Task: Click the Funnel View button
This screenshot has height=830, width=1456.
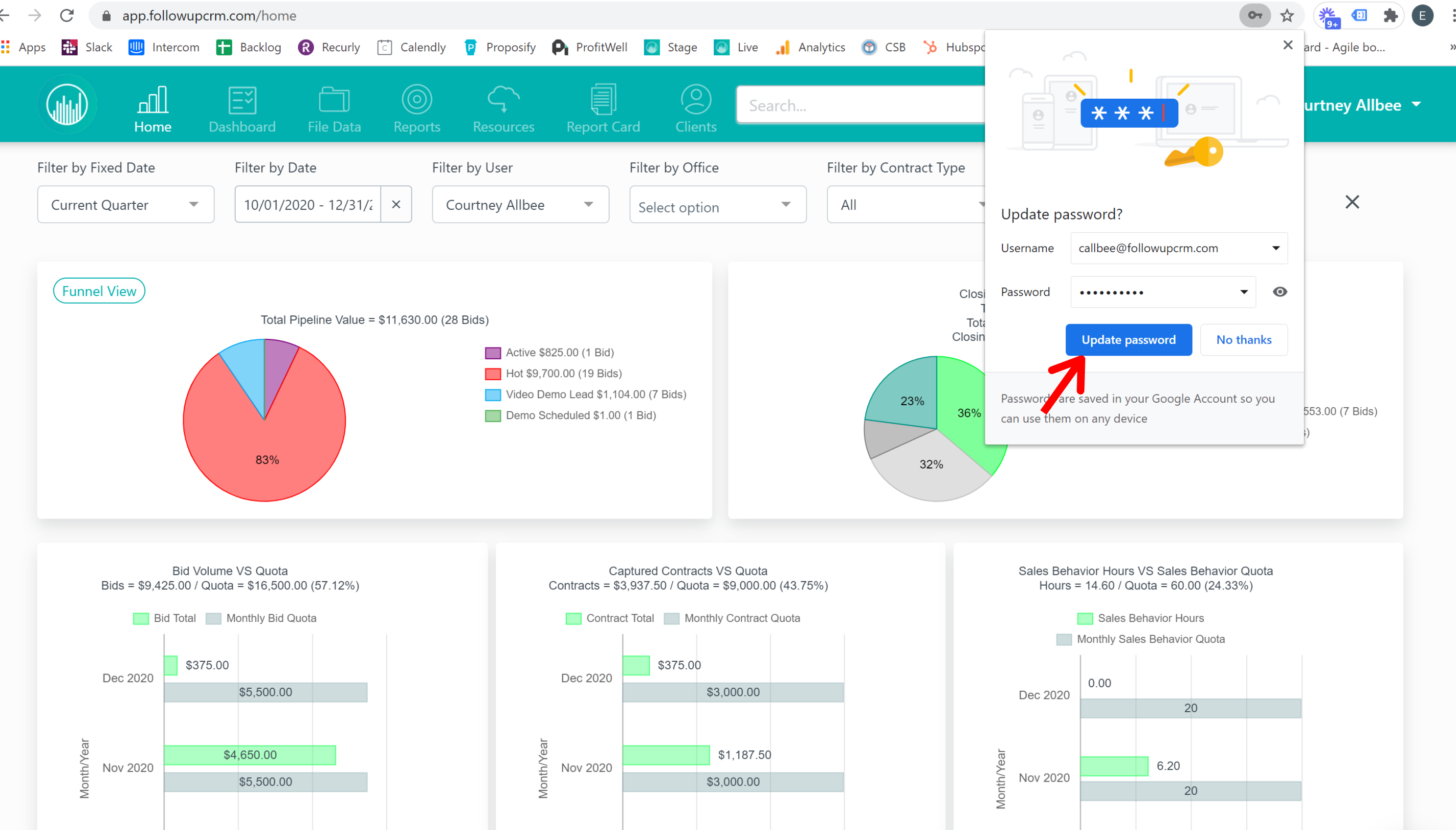Action: pyautogui.click(x=99, y=291)
